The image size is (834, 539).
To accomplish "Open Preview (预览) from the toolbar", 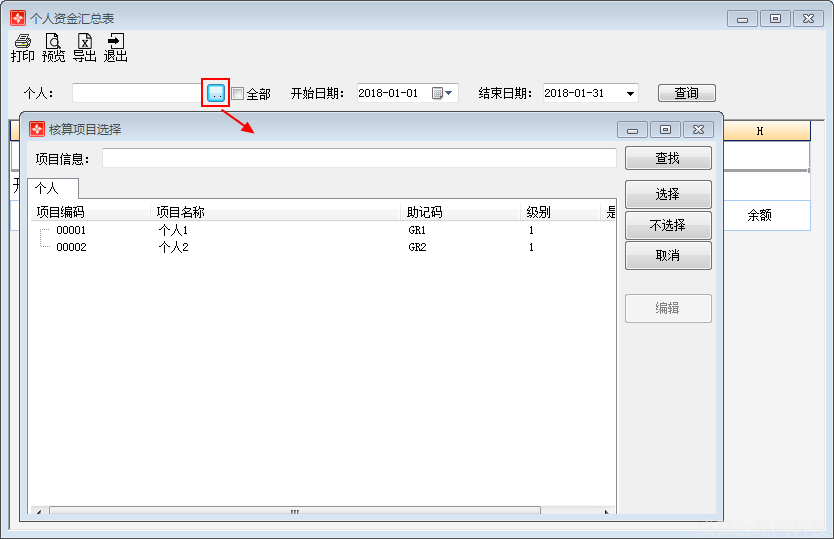I will click(53, 48).
